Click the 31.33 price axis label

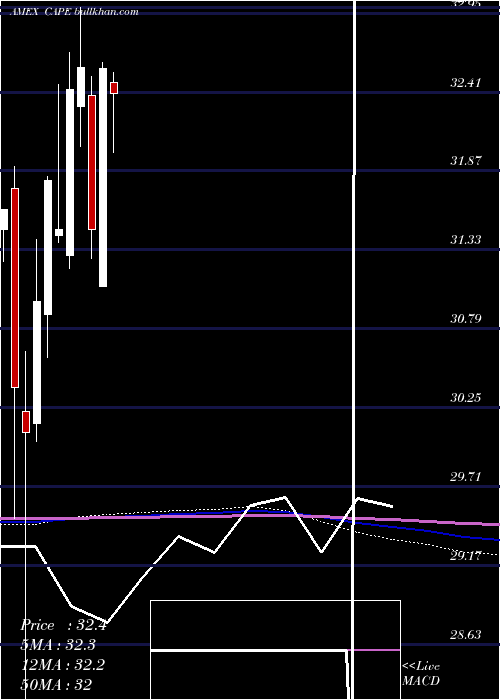point(466,240)
